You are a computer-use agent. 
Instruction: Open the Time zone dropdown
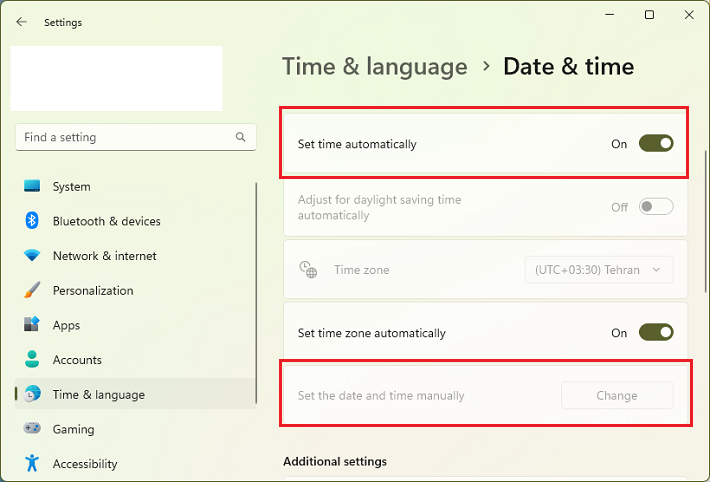click(x=599, y=270)
